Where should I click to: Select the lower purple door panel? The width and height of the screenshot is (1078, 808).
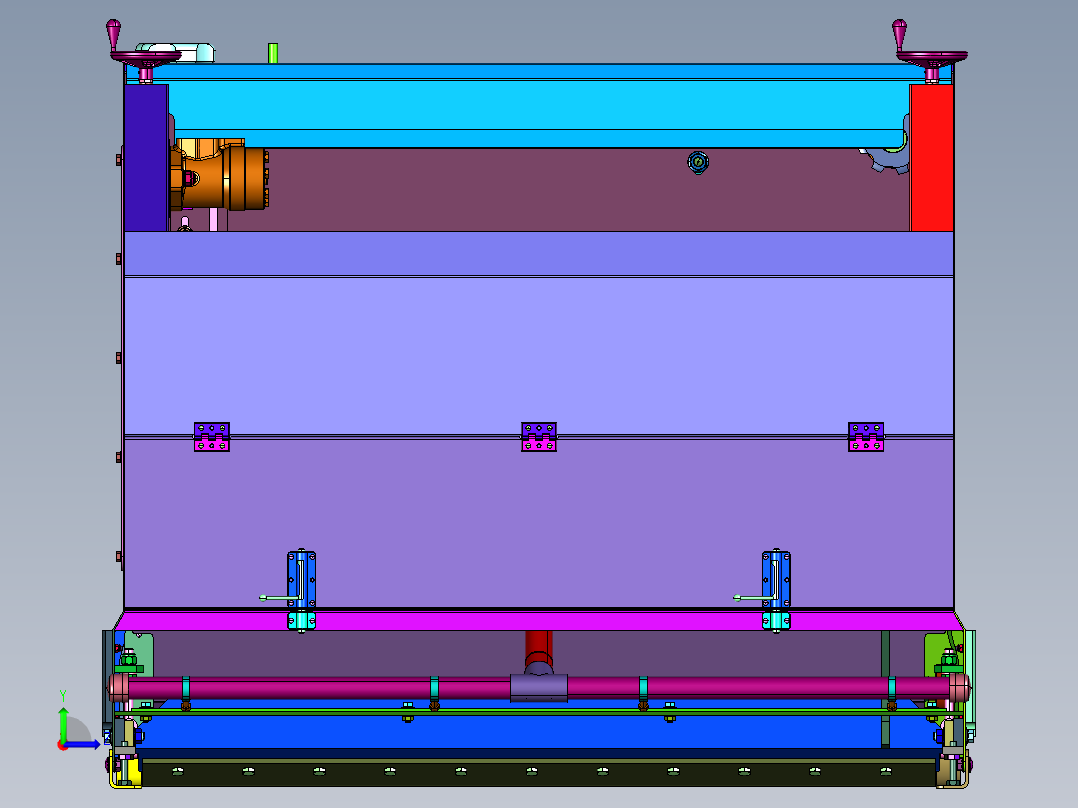point(539,523)
